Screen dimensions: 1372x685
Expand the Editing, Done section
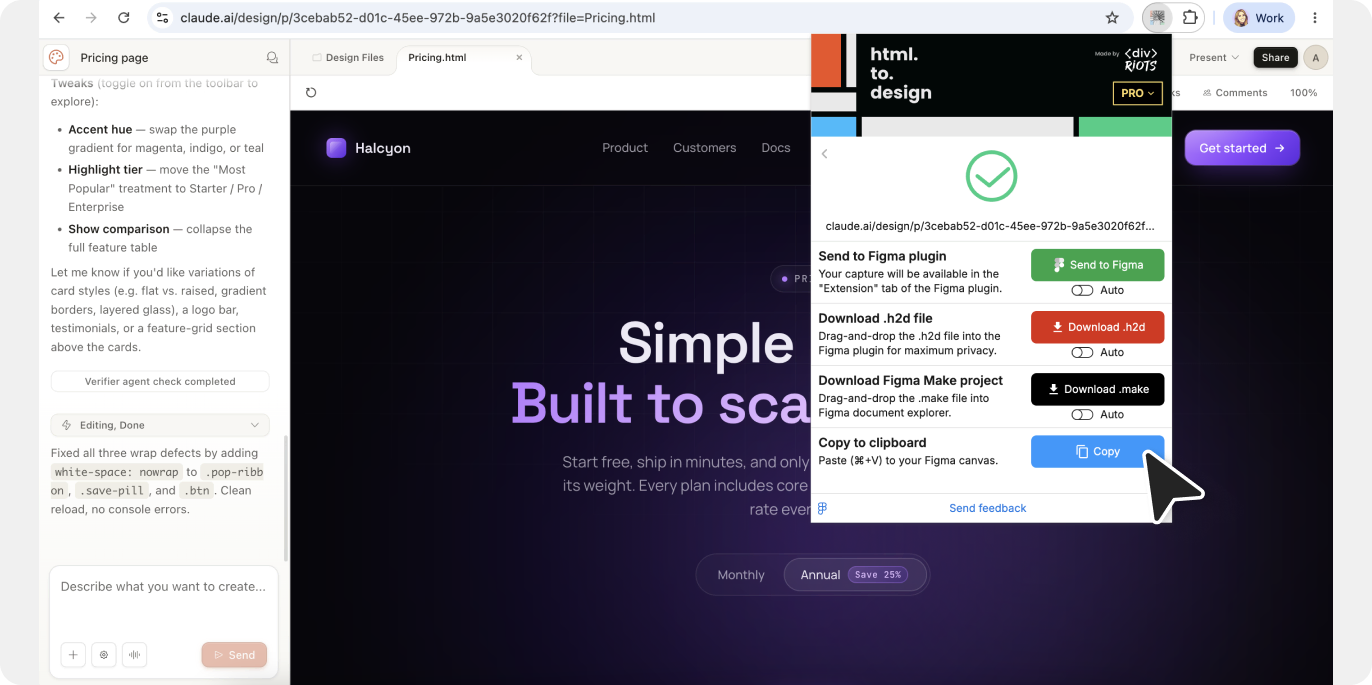[x=160, y=425]
